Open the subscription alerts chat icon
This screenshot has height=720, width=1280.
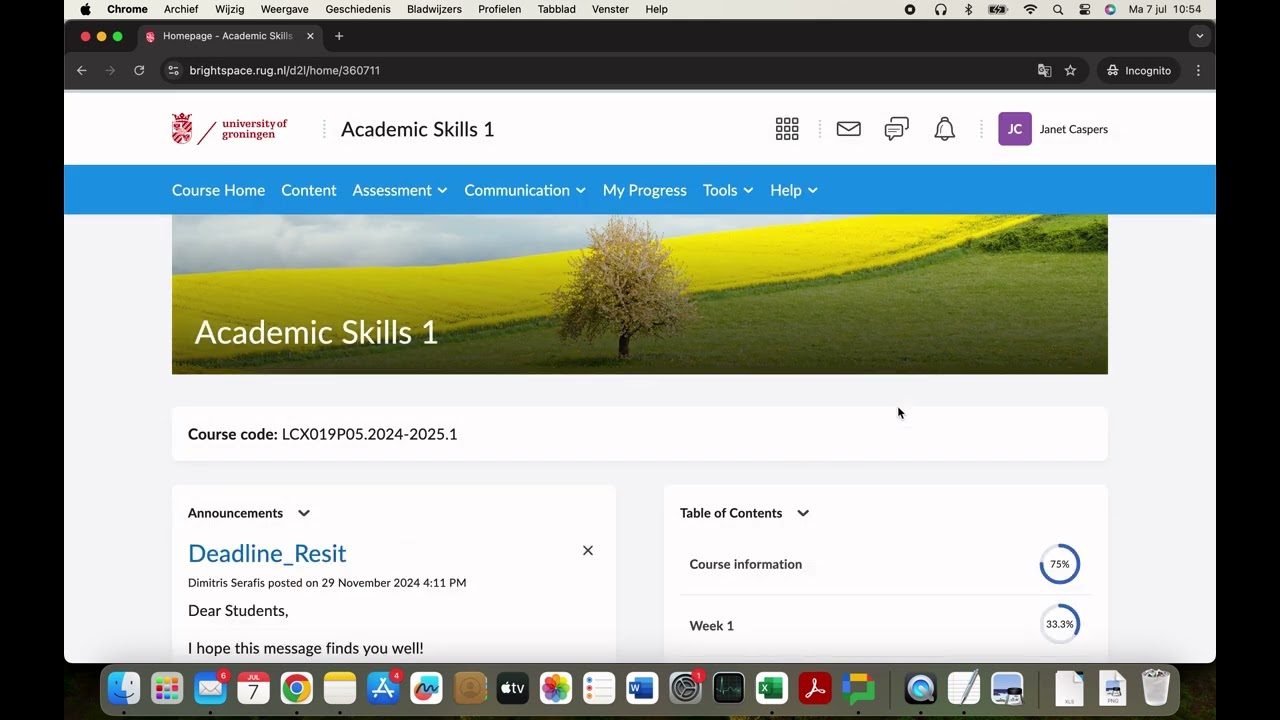pos(896,129)
